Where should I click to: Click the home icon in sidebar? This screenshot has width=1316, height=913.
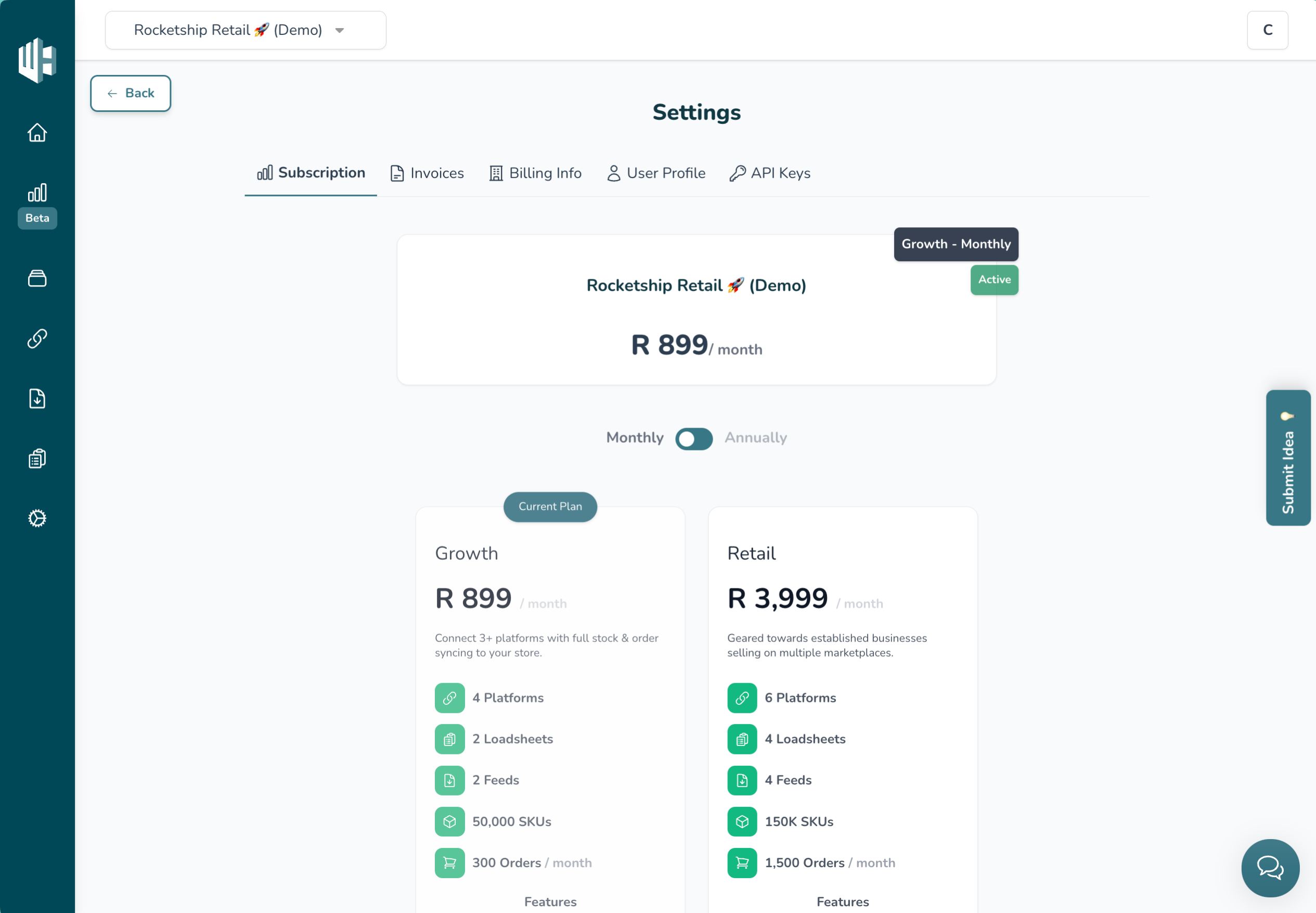[x=37, y=133]
